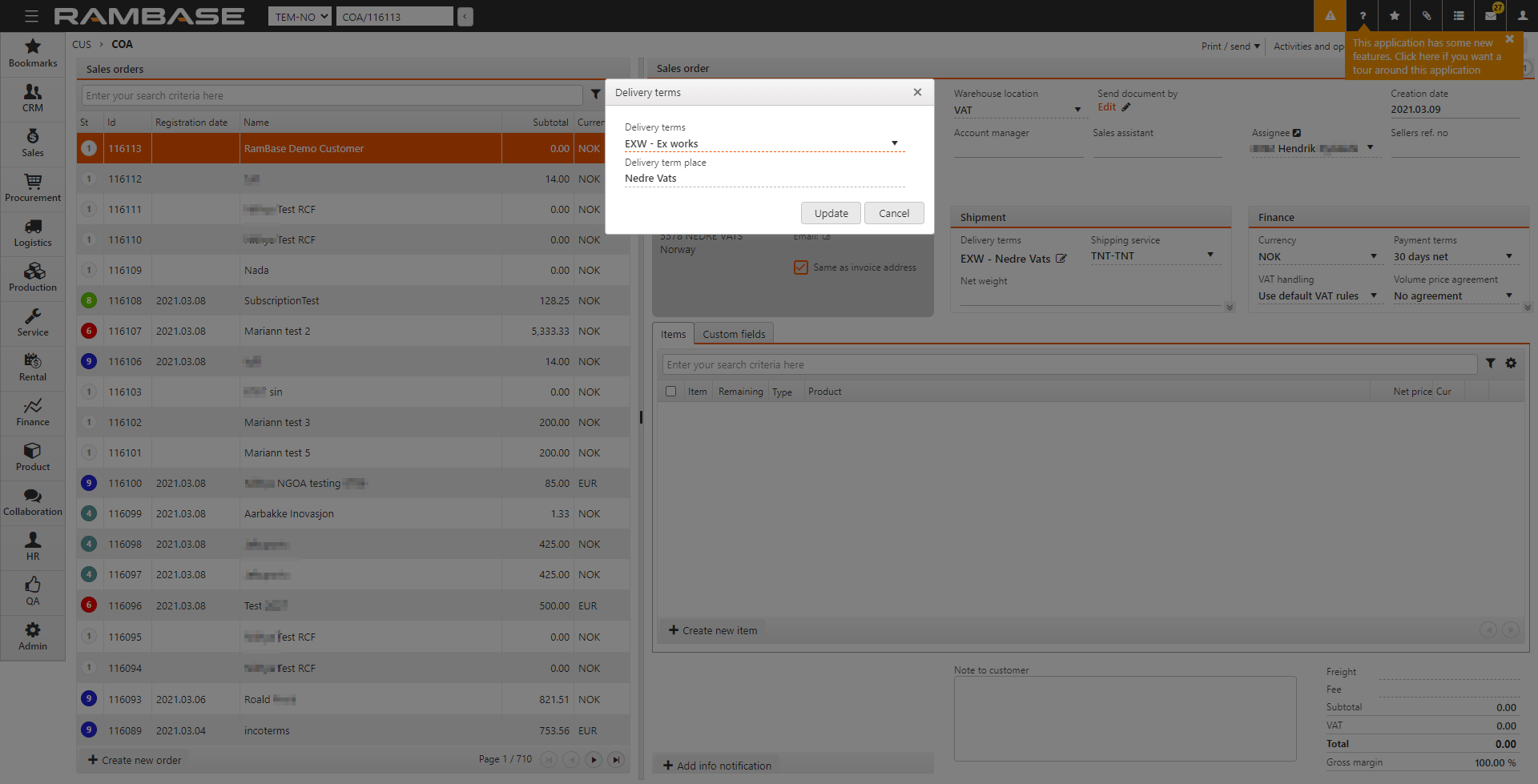Toggle Same as invoice address checkbox
This screenshot has height=784, width=1538.
click(800, 267)
